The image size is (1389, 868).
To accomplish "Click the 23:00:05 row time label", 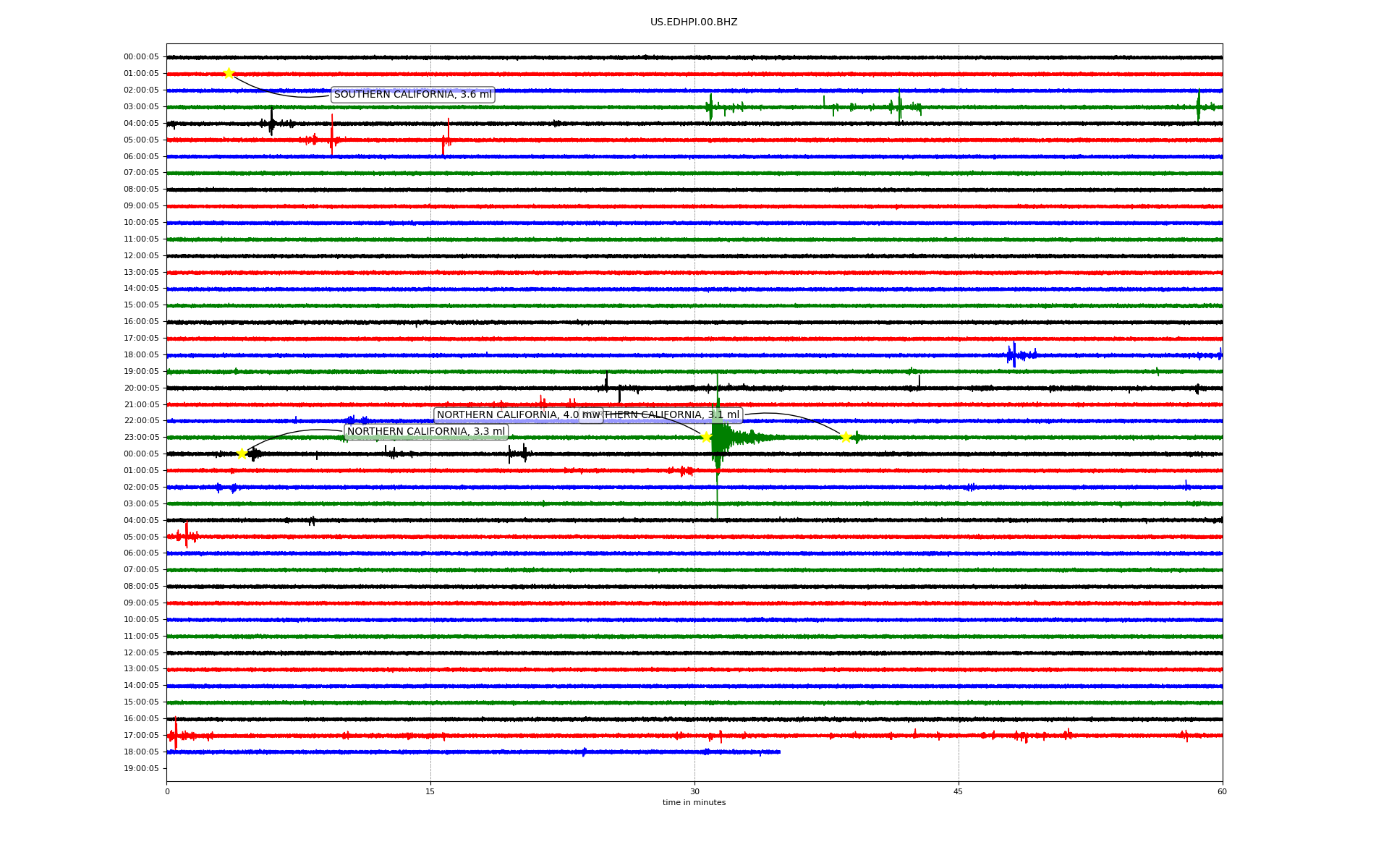I will pos(141,437).
